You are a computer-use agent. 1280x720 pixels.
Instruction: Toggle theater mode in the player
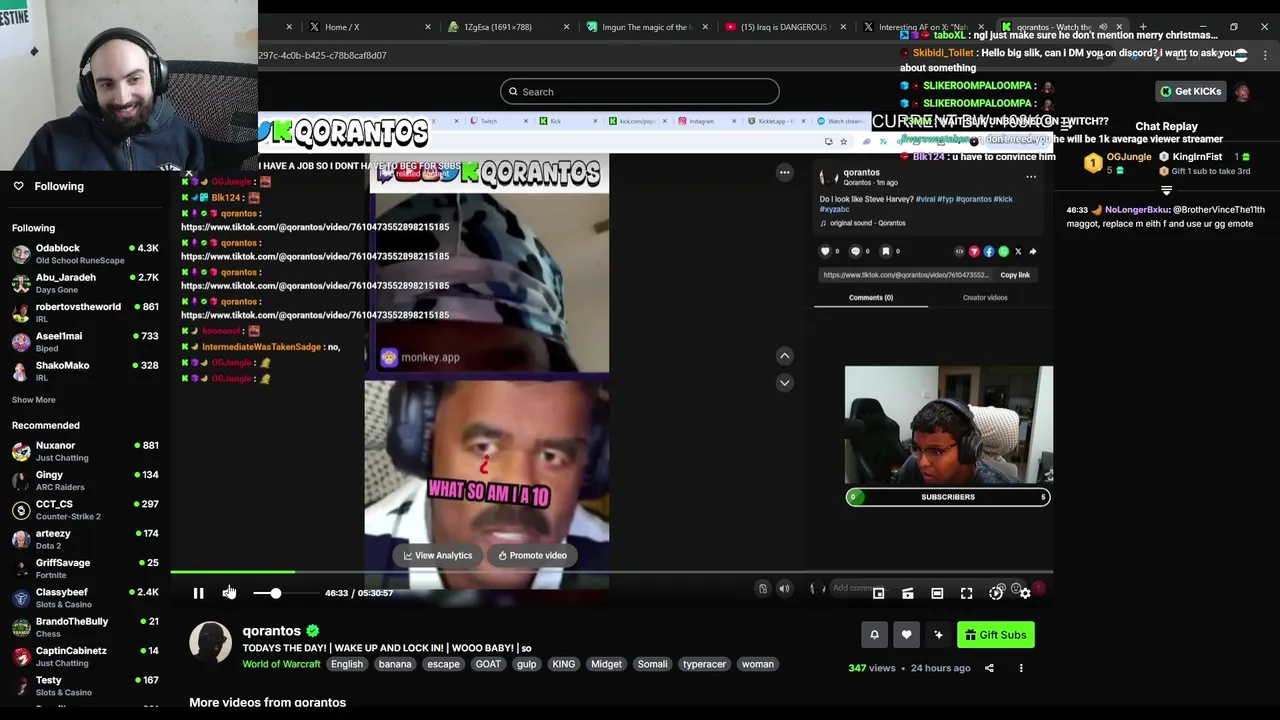click(x=937, y=593)
